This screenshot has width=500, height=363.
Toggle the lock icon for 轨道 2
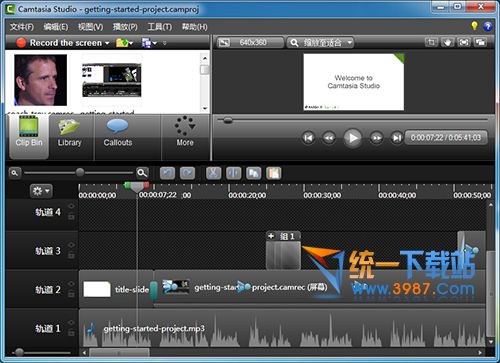pos(71,294)
